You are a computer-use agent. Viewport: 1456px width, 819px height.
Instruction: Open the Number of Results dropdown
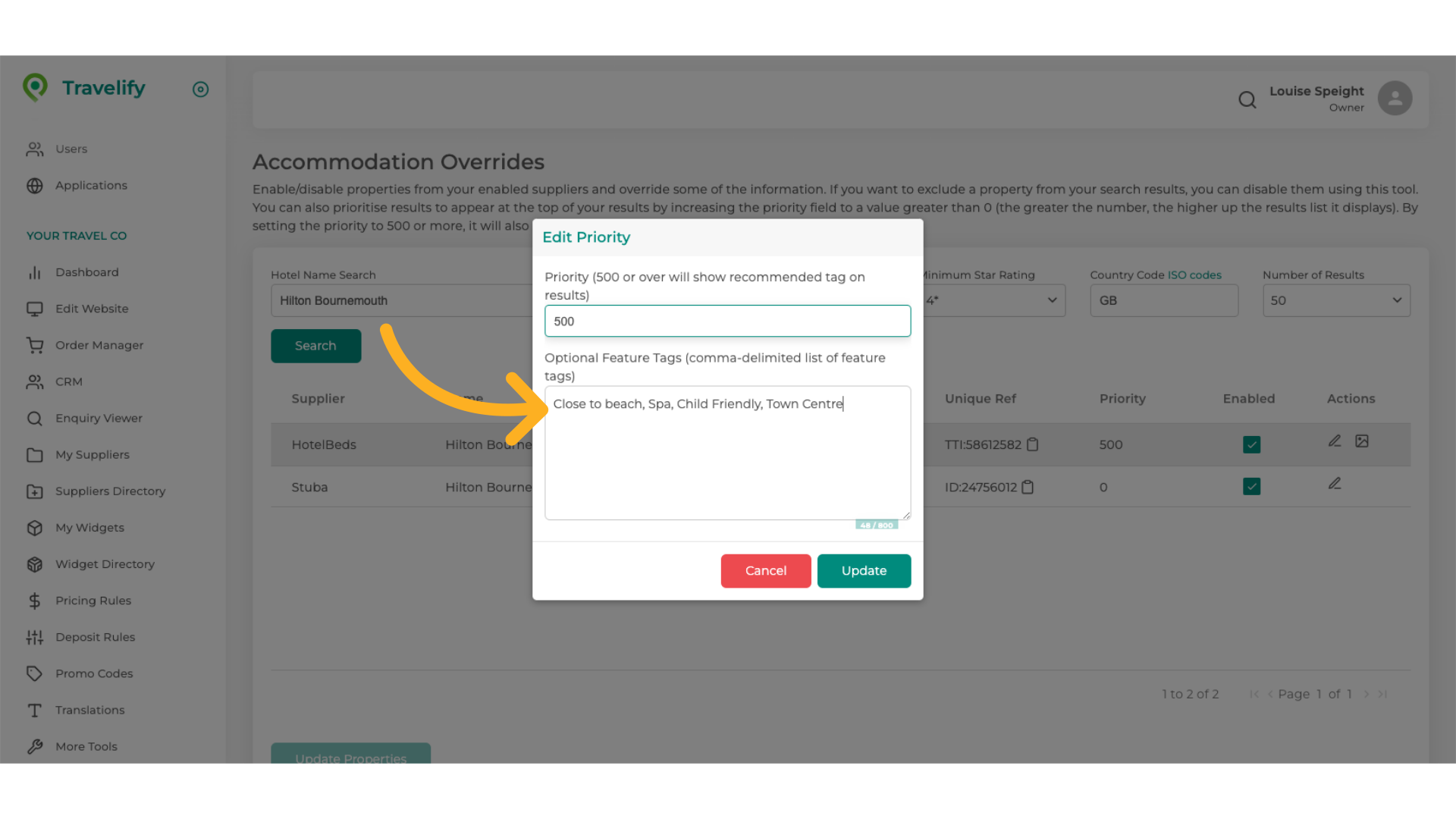[1335, 300]
